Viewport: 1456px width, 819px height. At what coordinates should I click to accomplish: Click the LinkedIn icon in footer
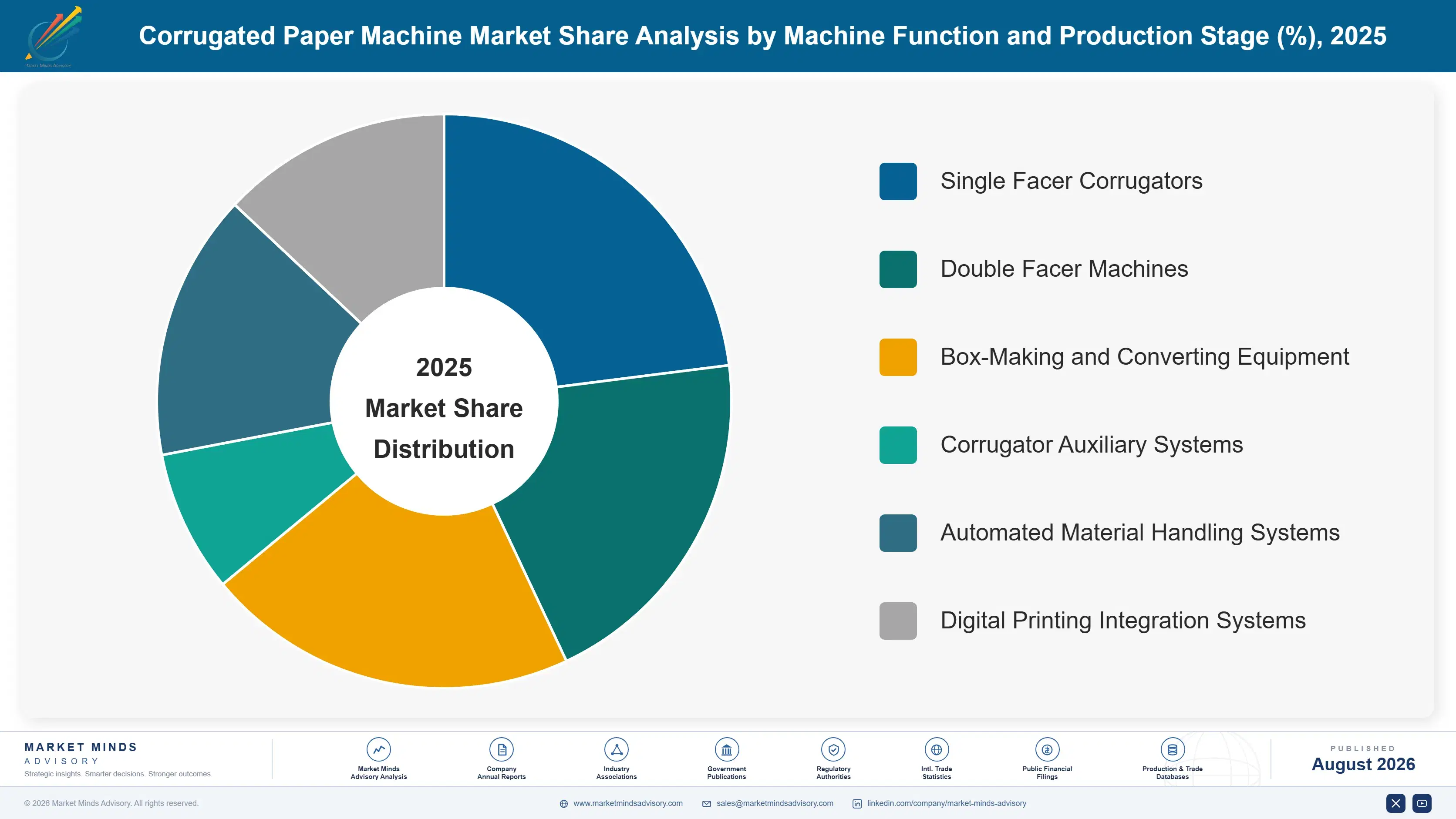[x=857, y=804]
